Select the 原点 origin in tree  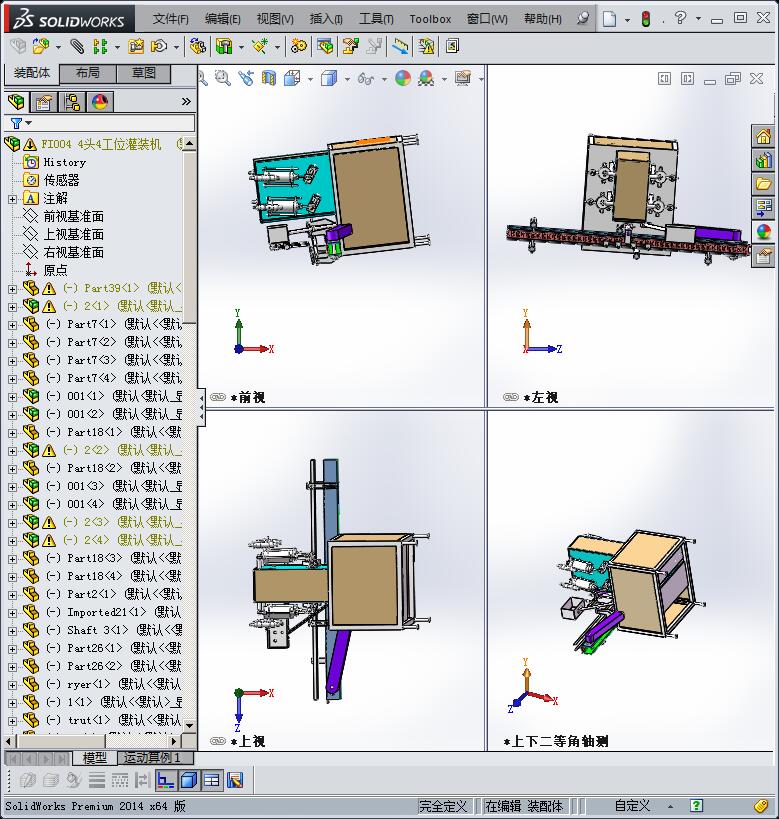55,270
